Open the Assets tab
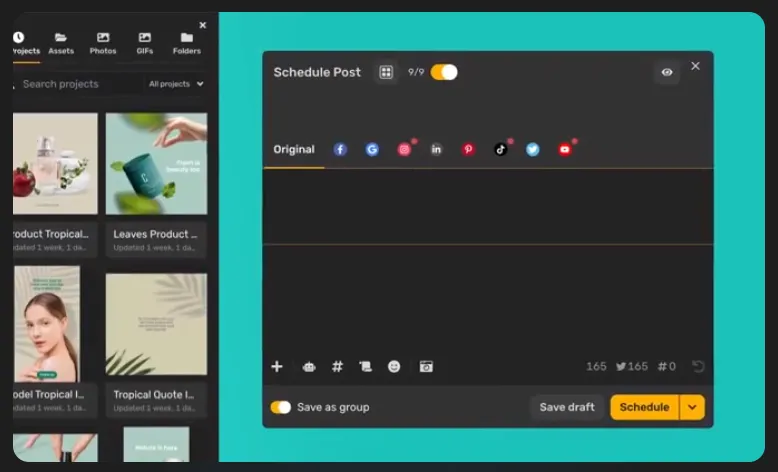This screenshot has width=778, height=472. [61, 44]
